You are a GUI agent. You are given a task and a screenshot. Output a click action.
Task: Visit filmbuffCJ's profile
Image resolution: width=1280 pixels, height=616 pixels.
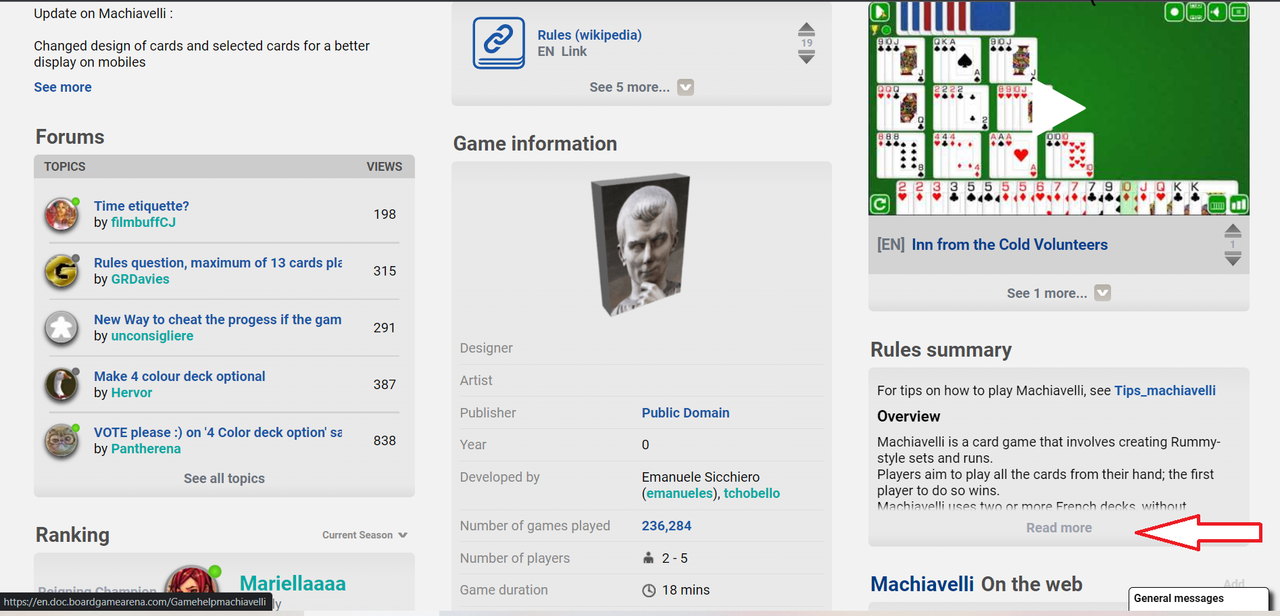pyautogui.click(x=143, y=222)
